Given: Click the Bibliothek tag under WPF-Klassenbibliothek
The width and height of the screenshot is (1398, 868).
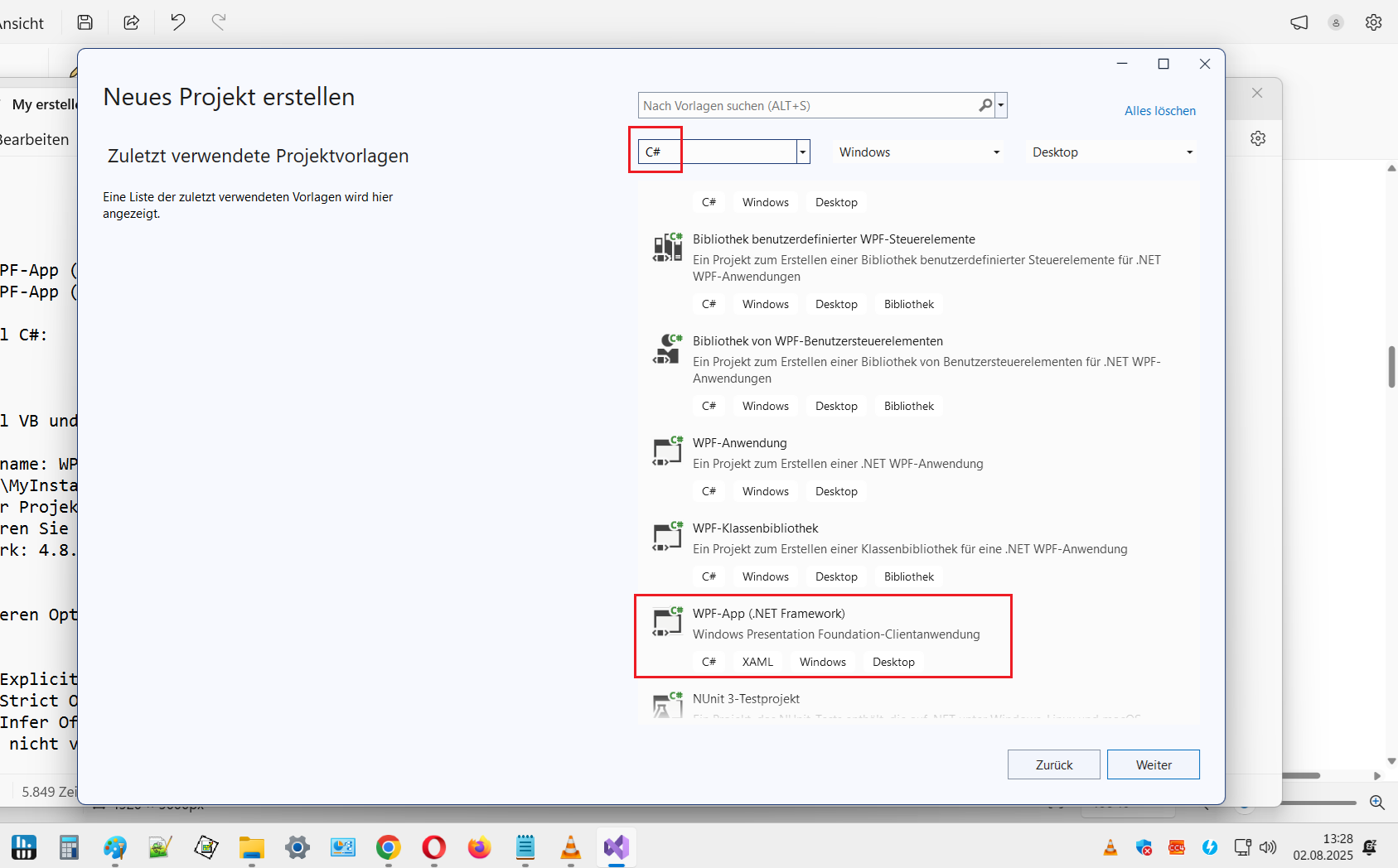Looking at the screenshot, I should click(908, 576).
